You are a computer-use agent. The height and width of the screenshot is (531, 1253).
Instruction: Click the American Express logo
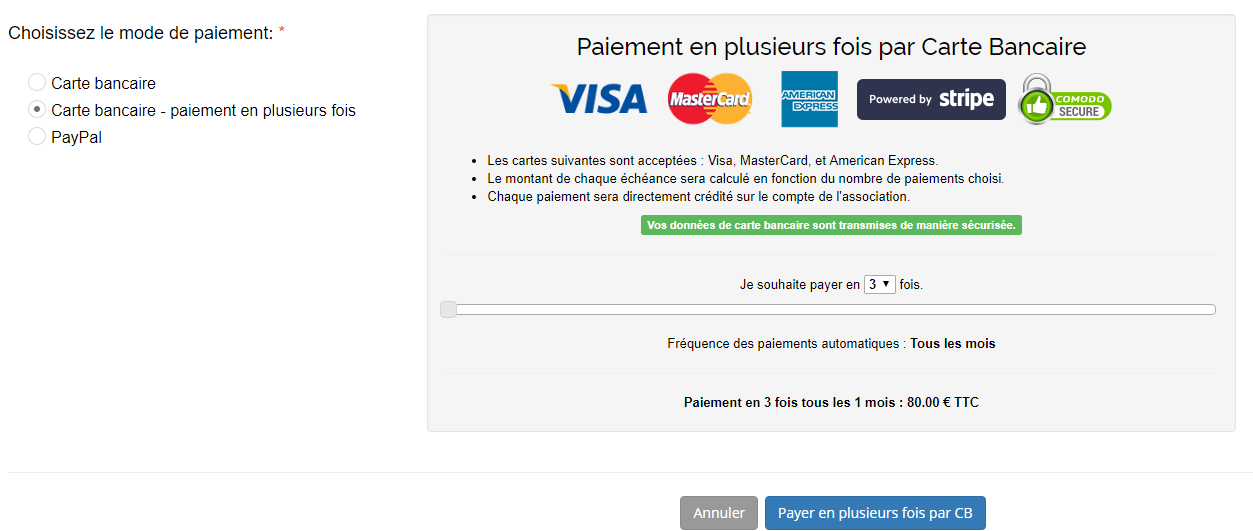809,99
